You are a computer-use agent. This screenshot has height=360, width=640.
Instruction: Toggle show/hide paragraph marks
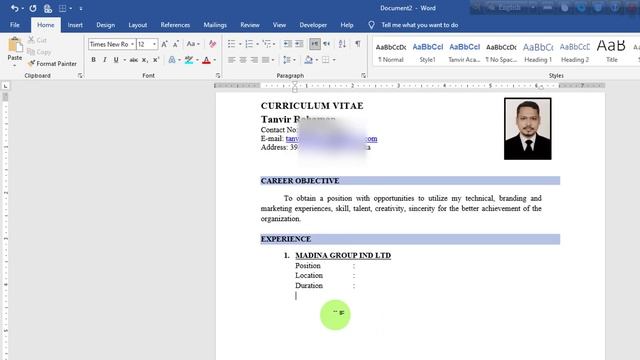click(x=358, y=44)
